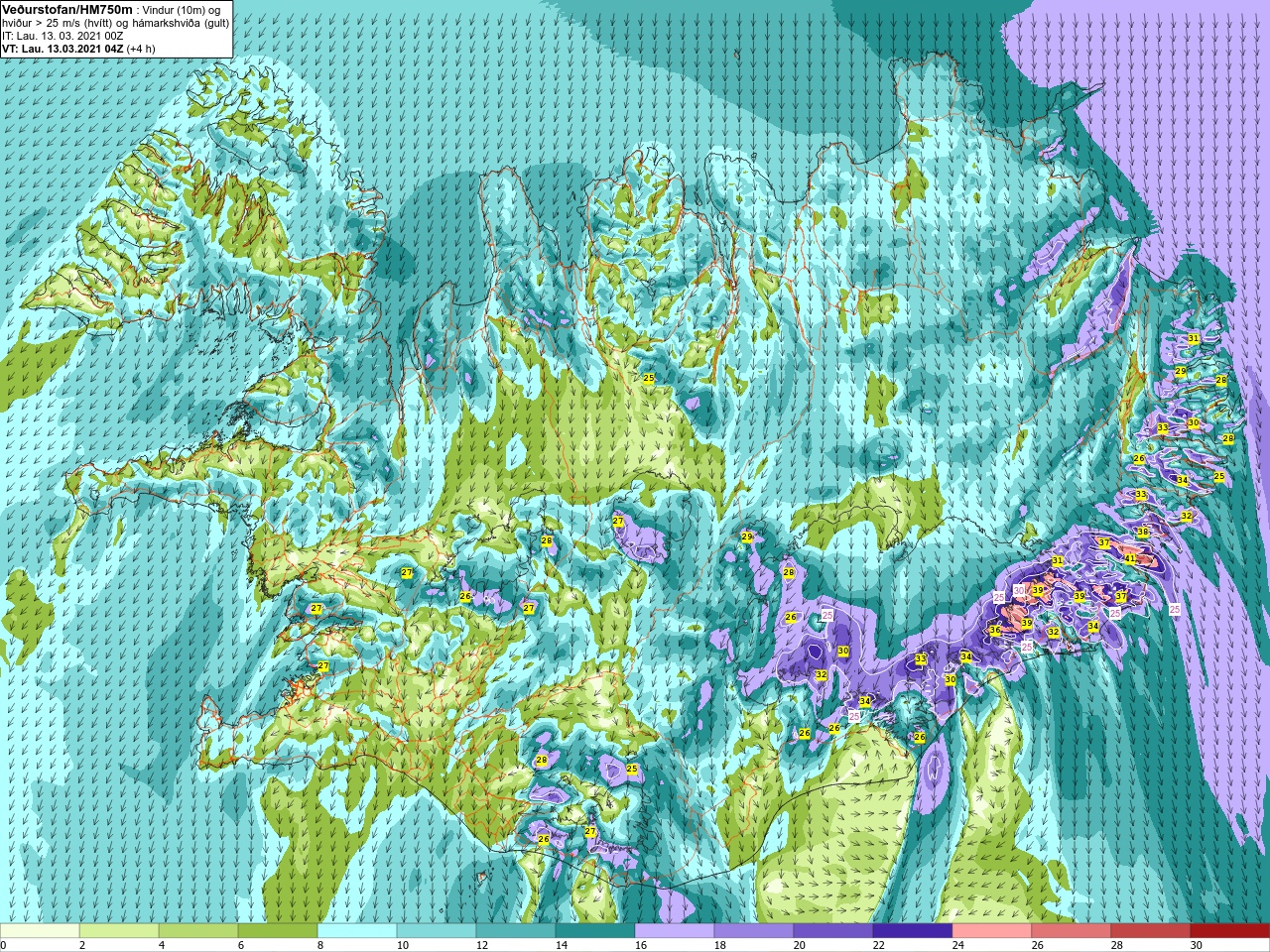1270x952 pixels.
Task: Click the light cyan 8–10 m/s legend swatch
Action: pos(357,931)
